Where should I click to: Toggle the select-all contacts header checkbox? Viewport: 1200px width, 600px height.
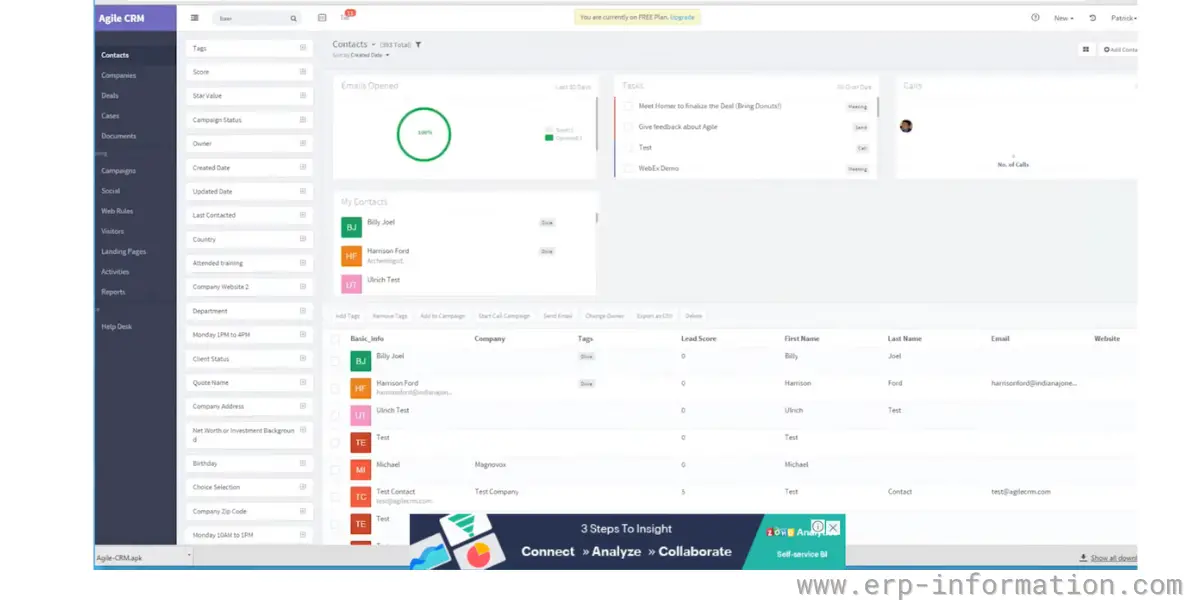[335, 339]
